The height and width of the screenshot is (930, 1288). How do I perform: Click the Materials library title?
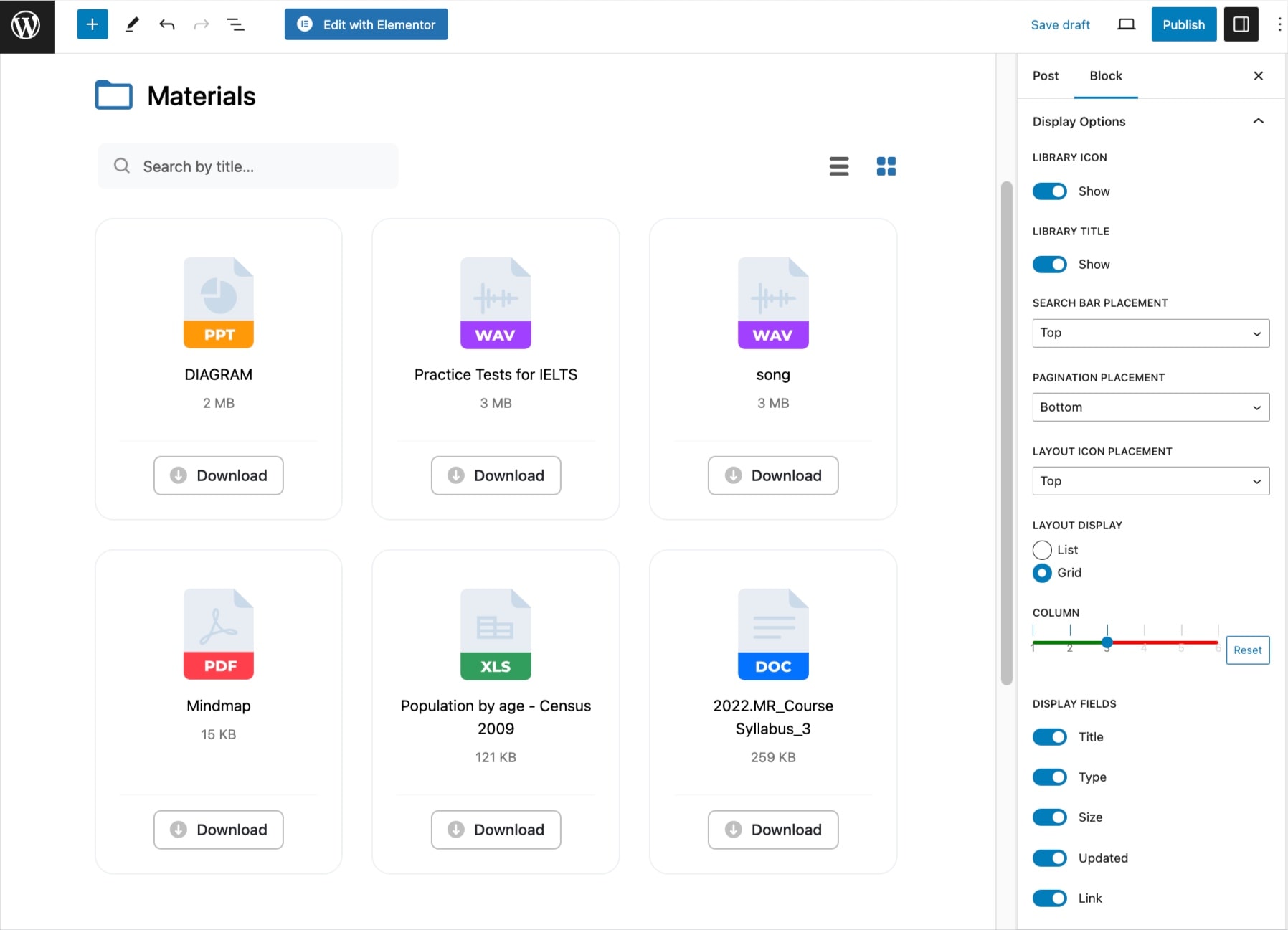click(202, 96)
